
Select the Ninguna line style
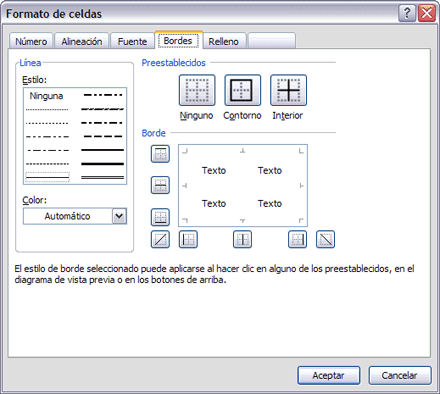46,96
